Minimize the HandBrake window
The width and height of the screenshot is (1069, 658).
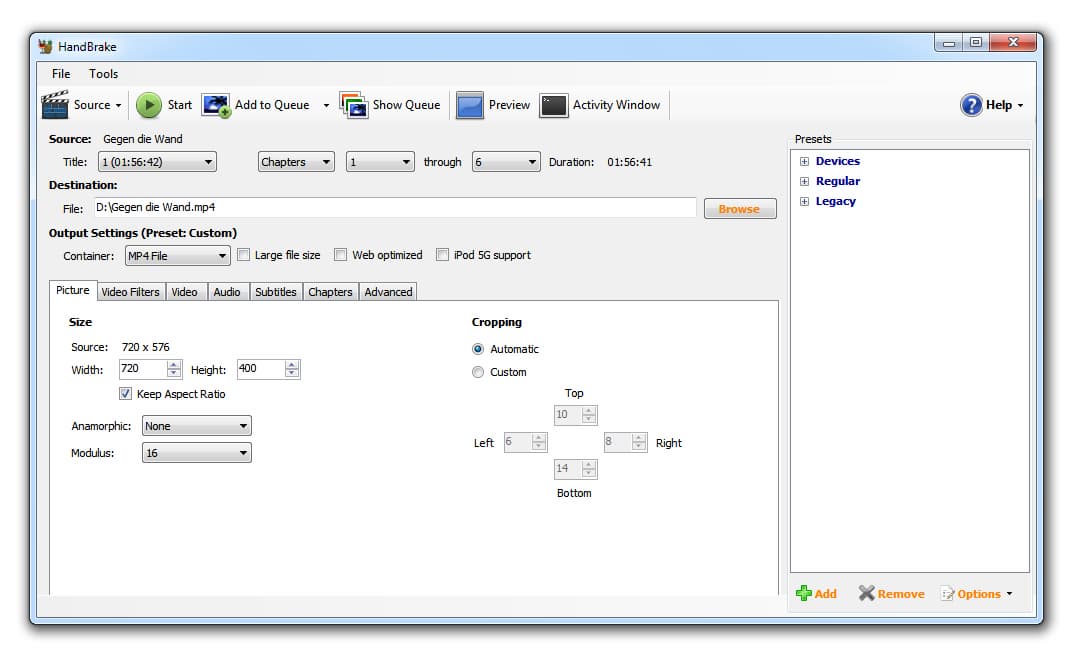point(948,43)
